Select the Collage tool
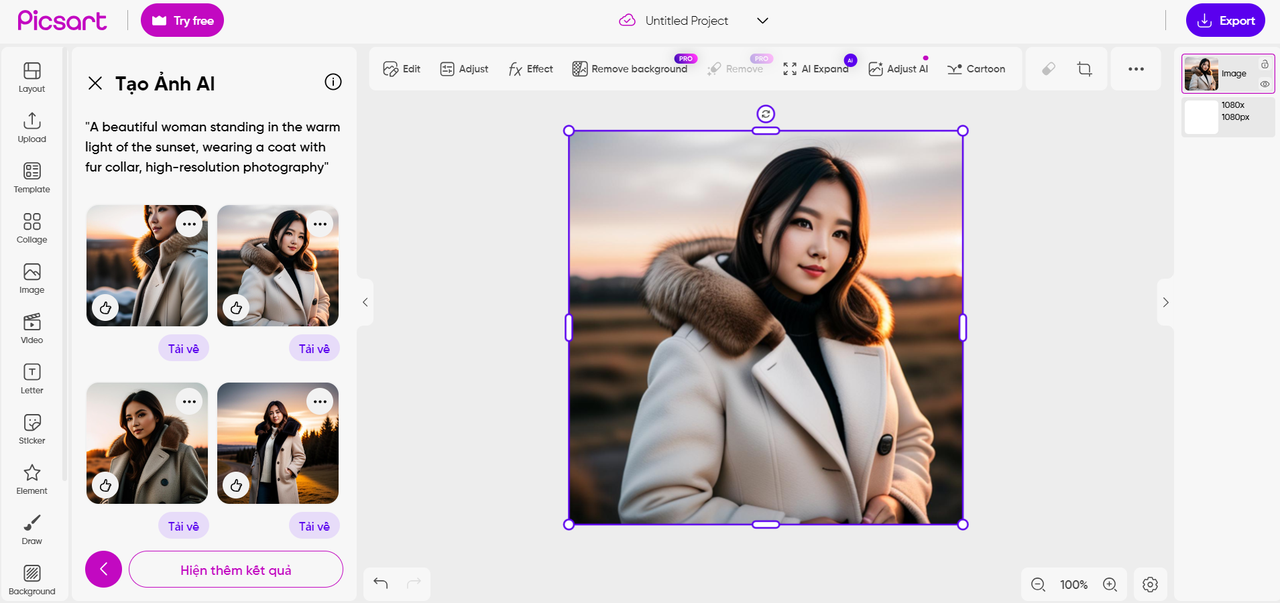The image size is (1280, 603). point(32,228)
